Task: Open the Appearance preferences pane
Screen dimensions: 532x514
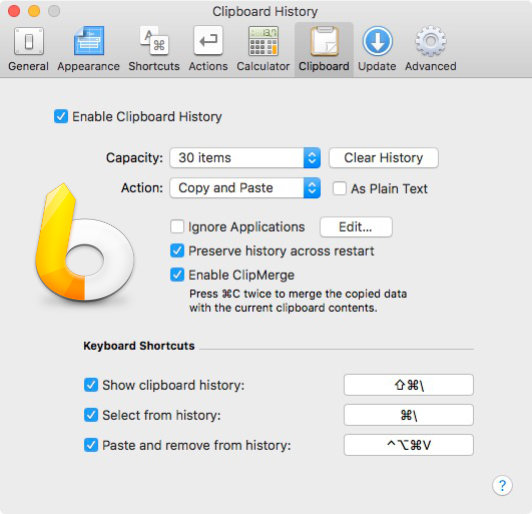Action: 89,49
